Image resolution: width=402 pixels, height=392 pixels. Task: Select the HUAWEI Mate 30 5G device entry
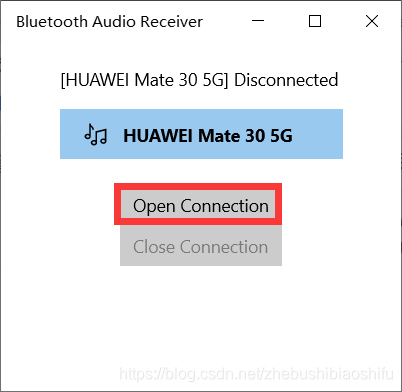[x=201, y=134]
